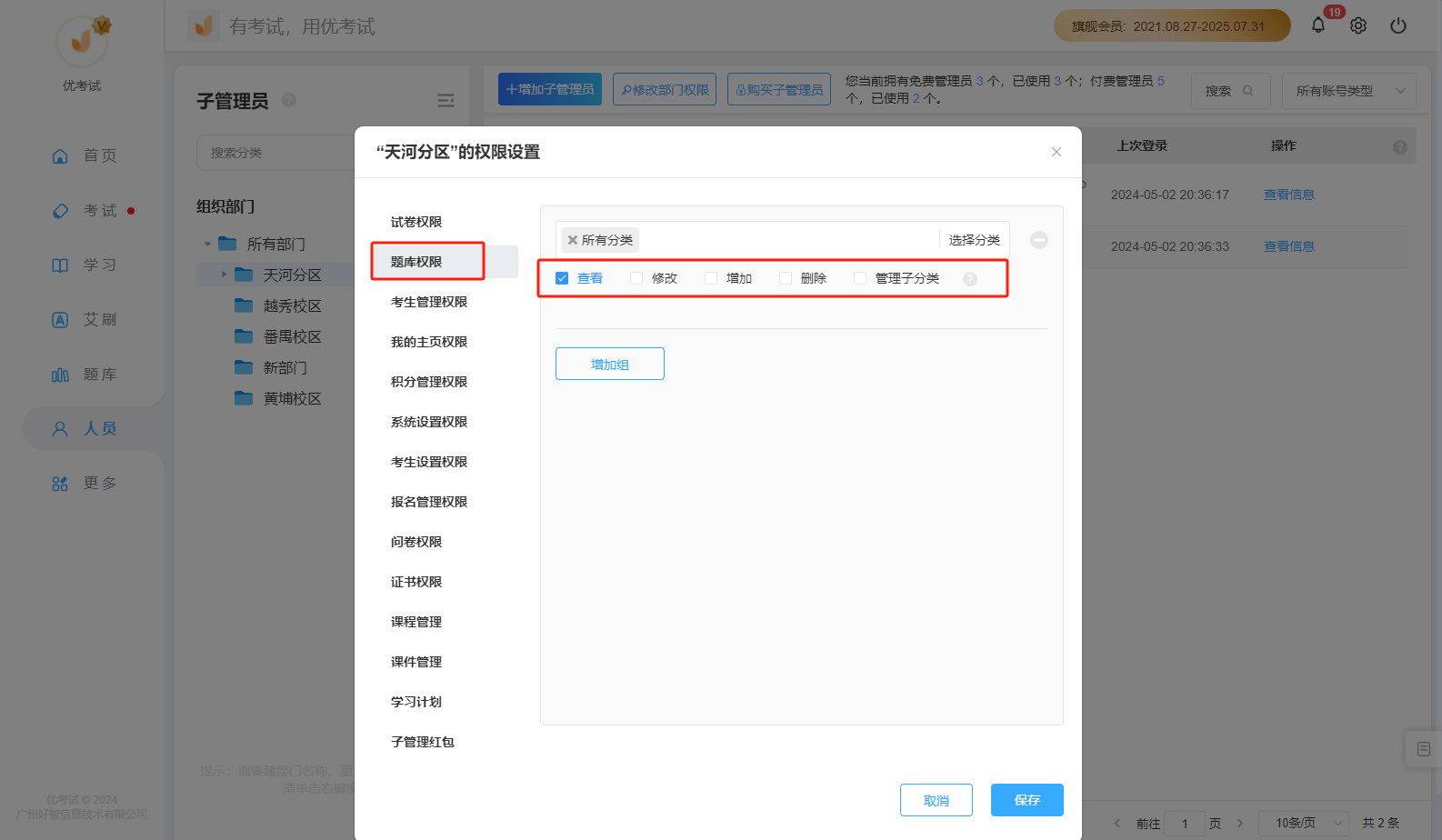This screenshot has width=1442, height=840.
Task: Toggle the department panel collapse icon
Action: [x=446, y=100]
